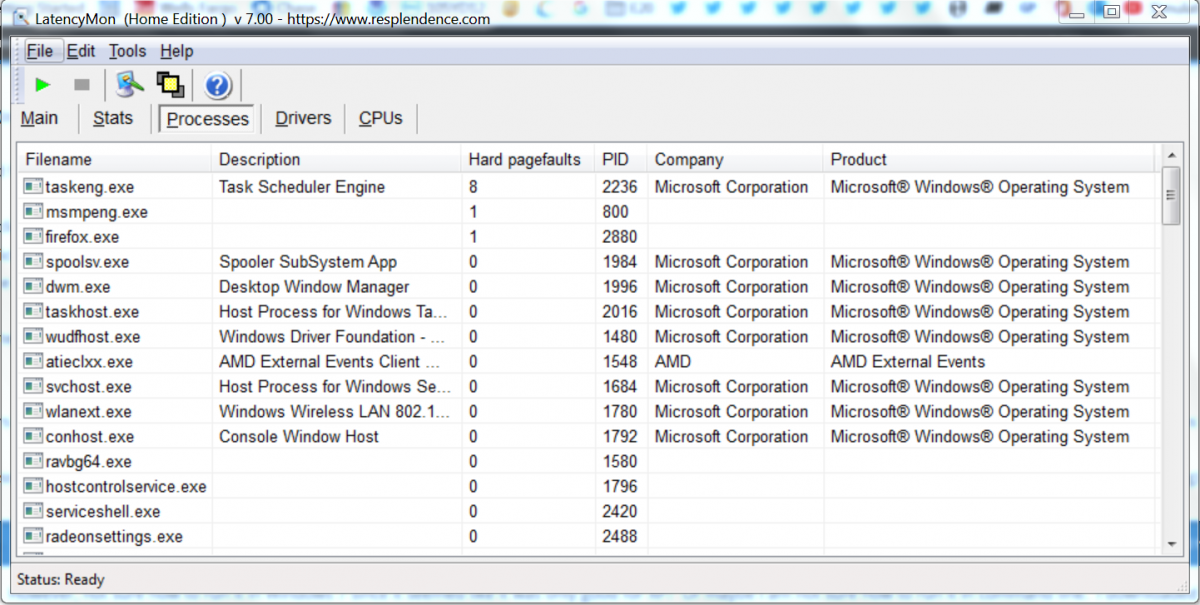Sort by the Filename column header

[x=115, y=159]
